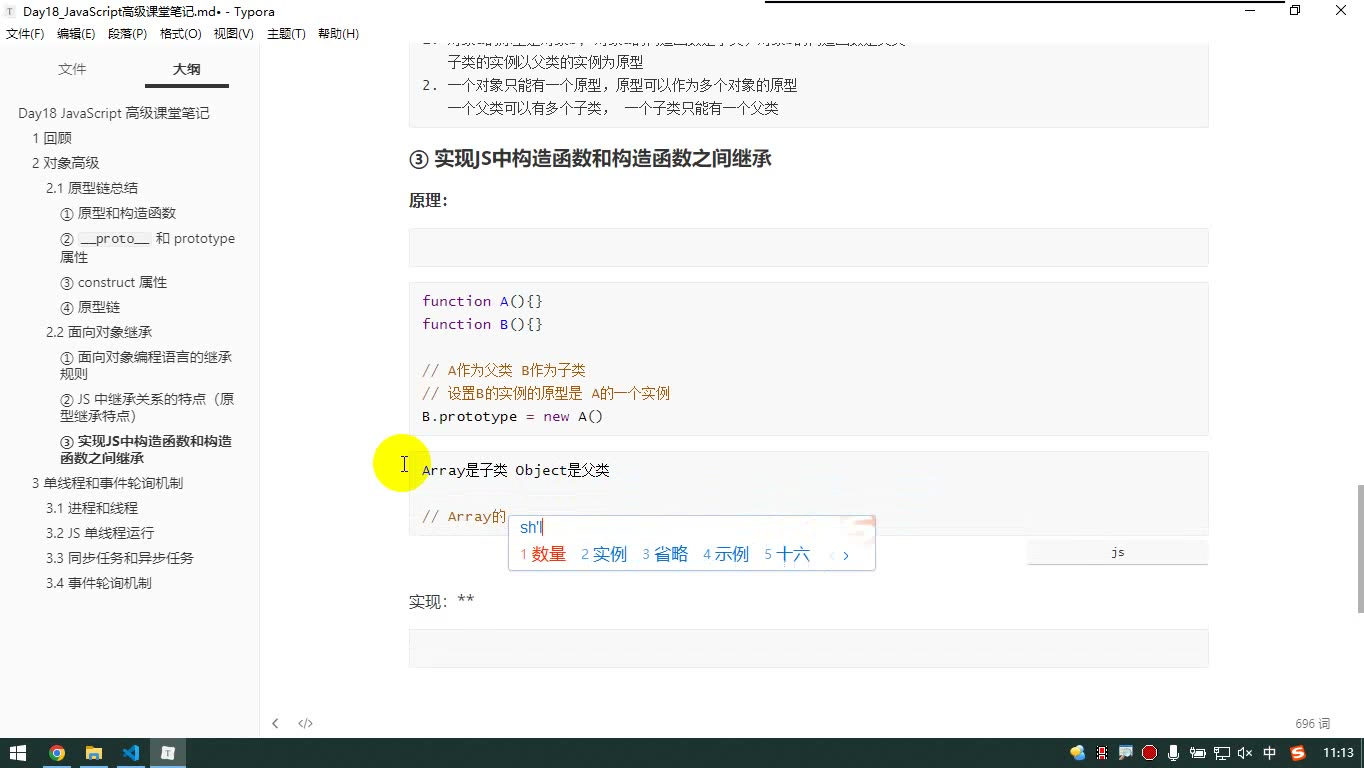Select IME candidate 2 实例
Viewport: 1364px width, 768px height.
click(604, 554)
